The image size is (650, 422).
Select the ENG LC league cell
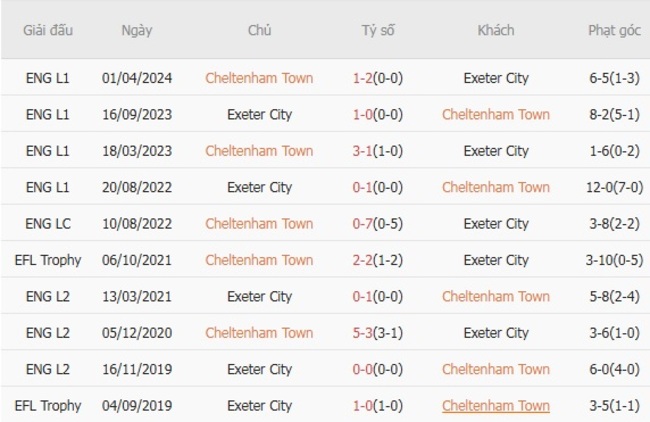(48, 223)
